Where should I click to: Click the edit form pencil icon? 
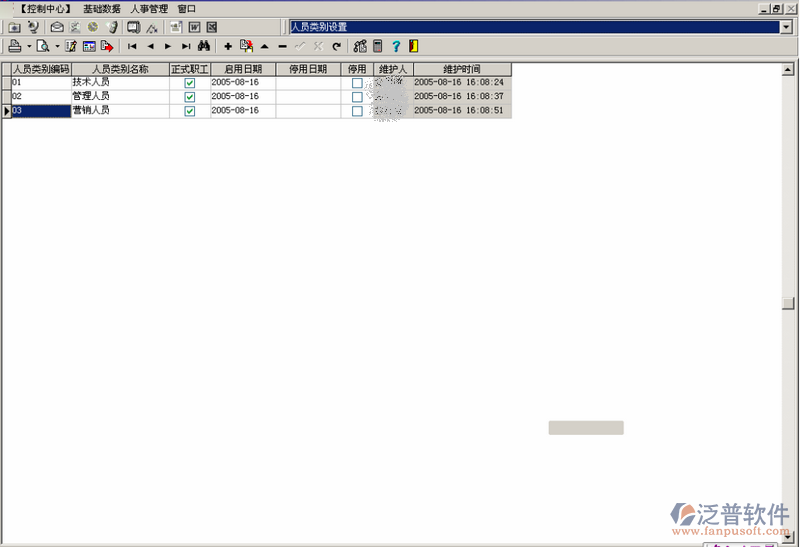[71, 46]
